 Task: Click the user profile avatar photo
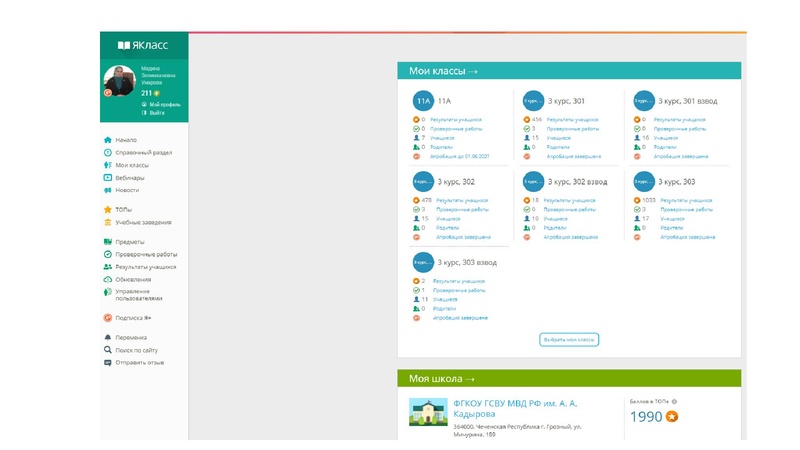tap(122, 81)
